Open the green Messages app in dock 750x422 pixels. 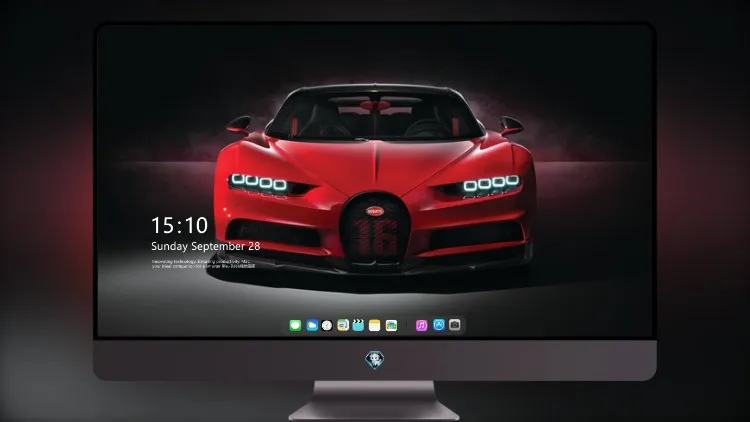296,325
